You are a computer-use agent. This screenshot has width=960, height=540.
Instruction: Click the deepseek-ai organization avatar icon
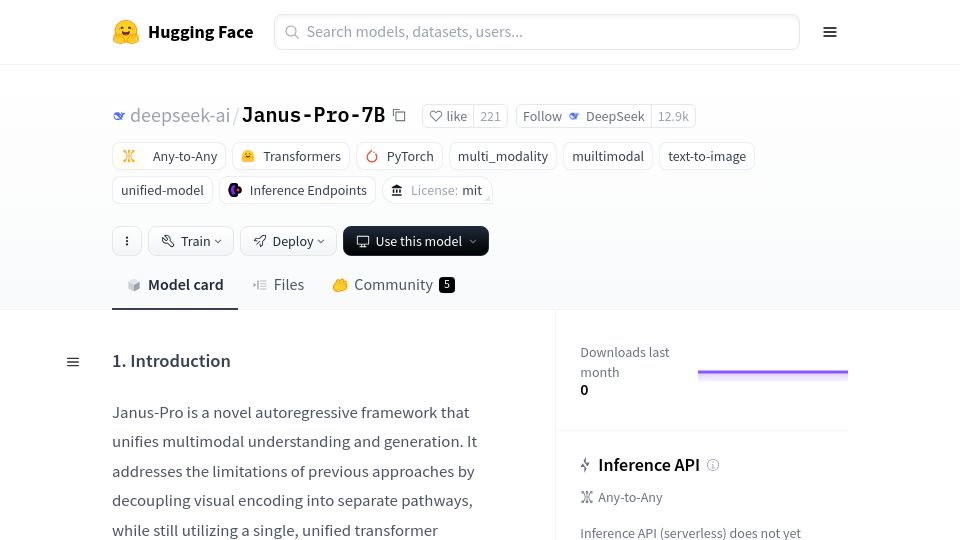[119, 116]
